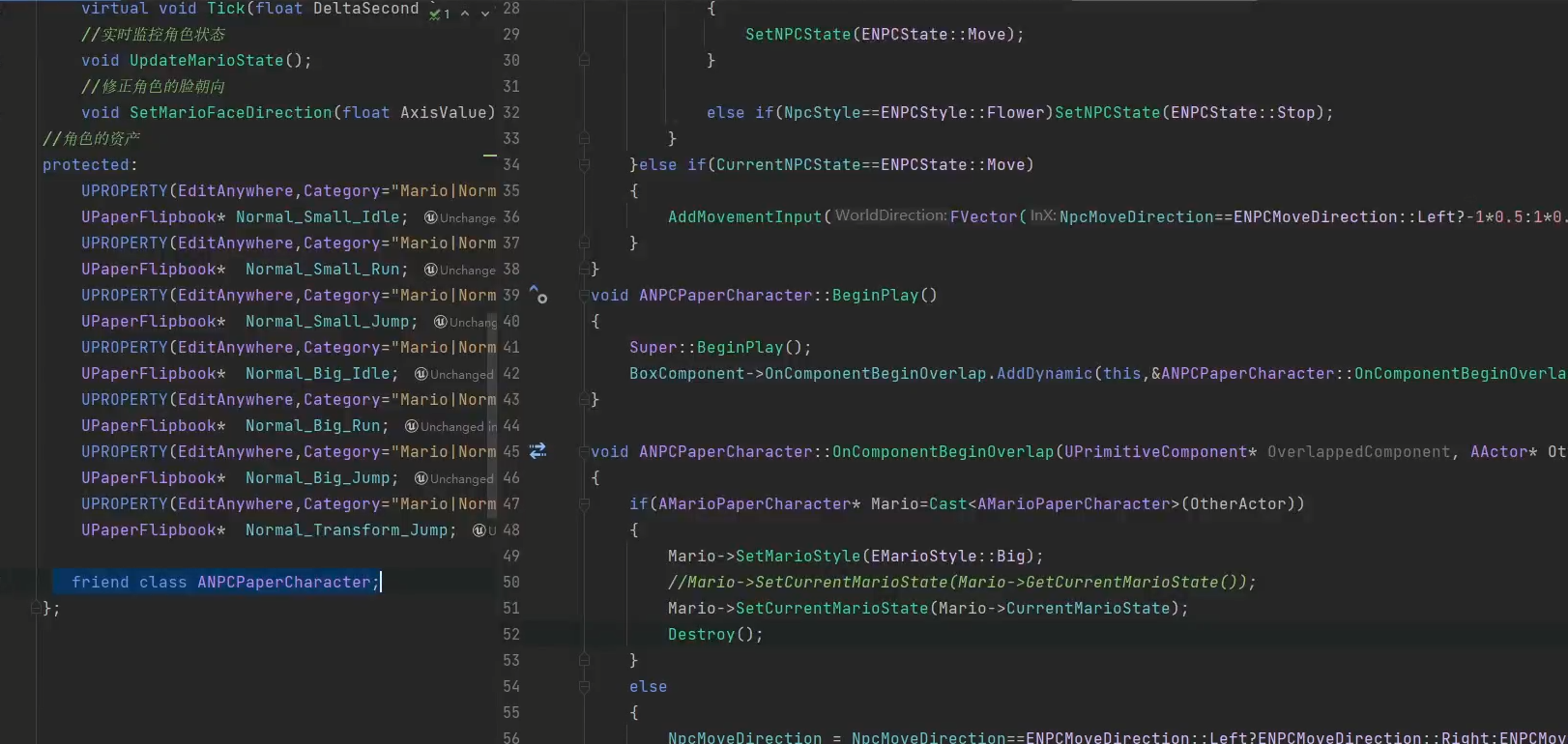Click Super::BeginPlay call on line 41
1568x744 pixels.
(x=720, y=347)
